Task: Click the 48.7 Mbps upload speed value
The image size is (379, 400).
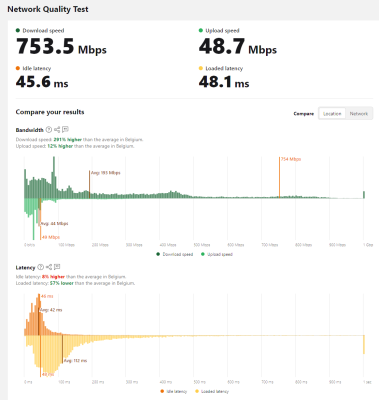Action: point(238,46)
